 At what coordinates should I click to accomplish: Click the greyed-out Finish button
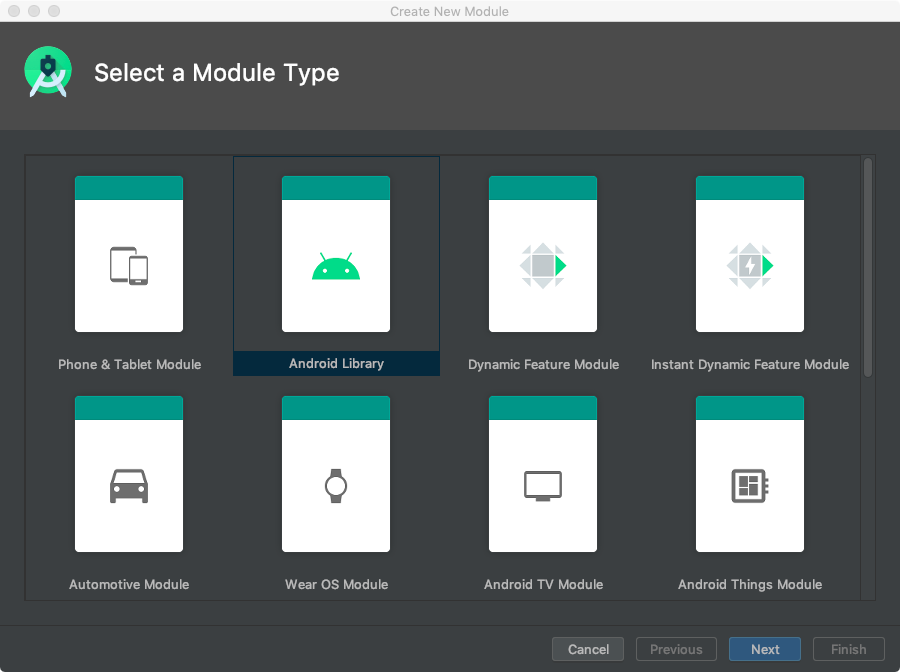point(849,649)
